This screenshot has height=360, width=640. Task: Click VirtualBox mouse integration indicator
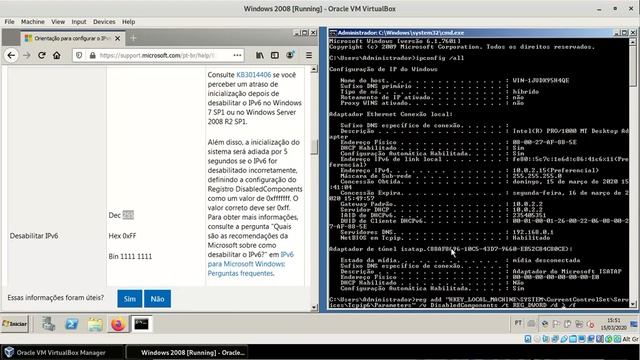(x=609, y=339)
